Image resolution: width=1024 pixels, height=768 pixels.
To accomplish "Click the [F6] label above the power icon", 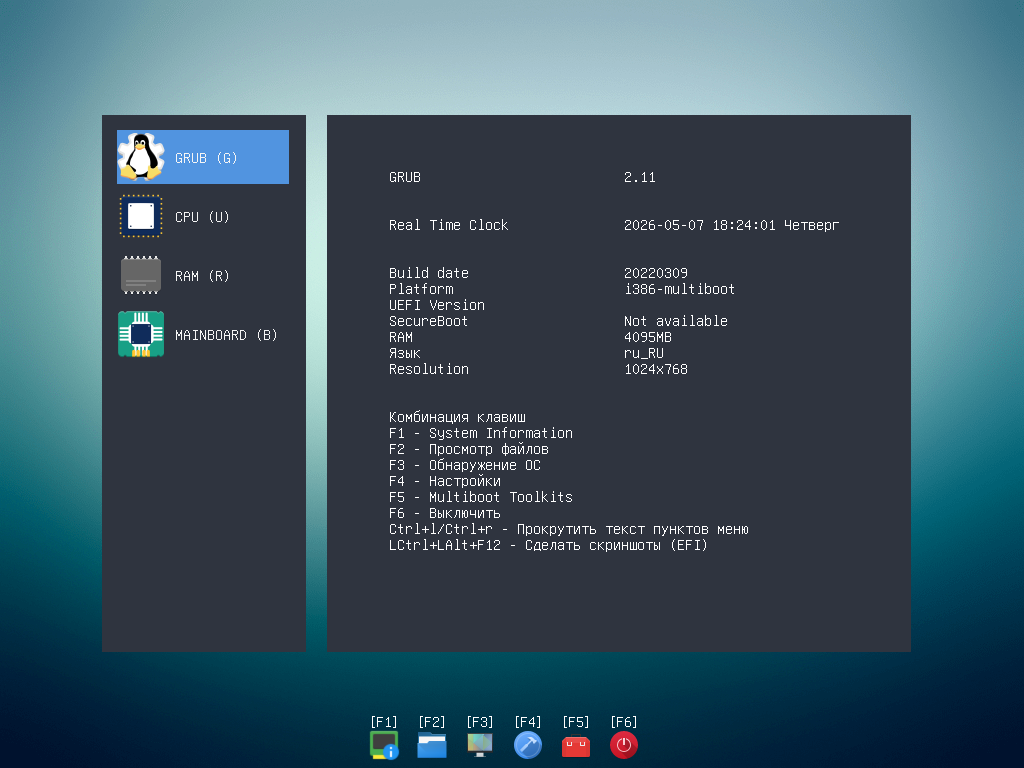I will tap(624, 722).
